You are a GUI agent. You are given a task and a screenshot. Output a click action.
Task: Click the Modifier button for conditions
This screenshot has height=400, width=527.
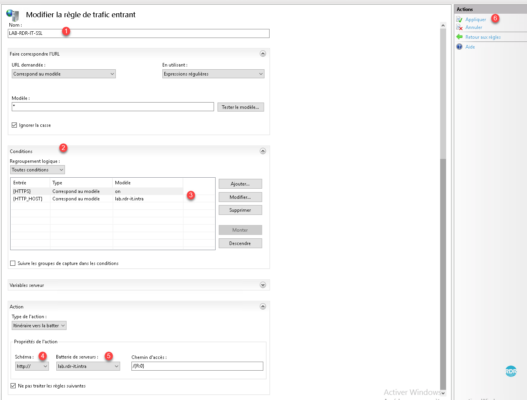pos(240,197)
